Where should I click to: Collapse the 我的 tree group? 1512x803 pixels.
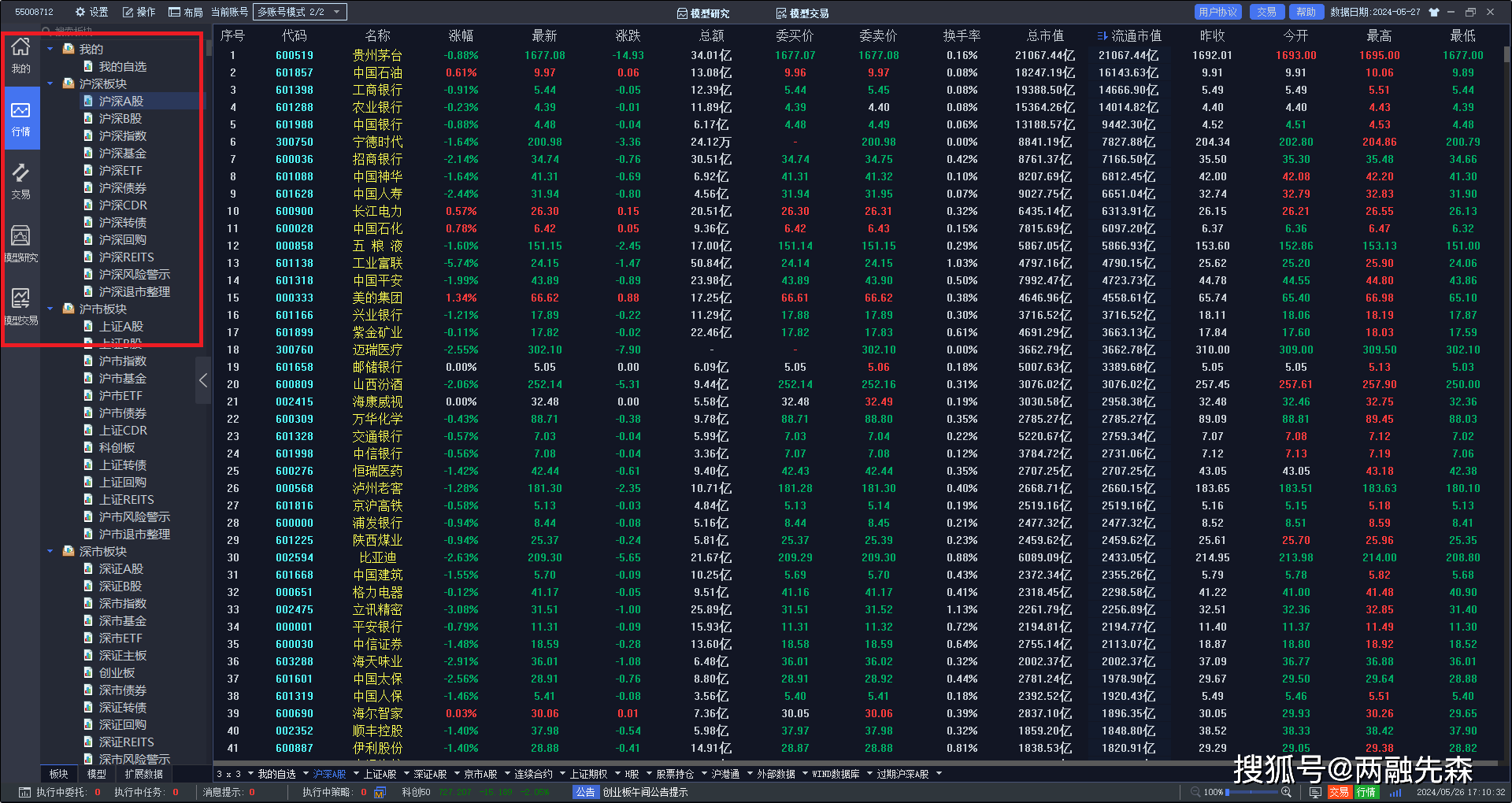click(x=50, y=49)
